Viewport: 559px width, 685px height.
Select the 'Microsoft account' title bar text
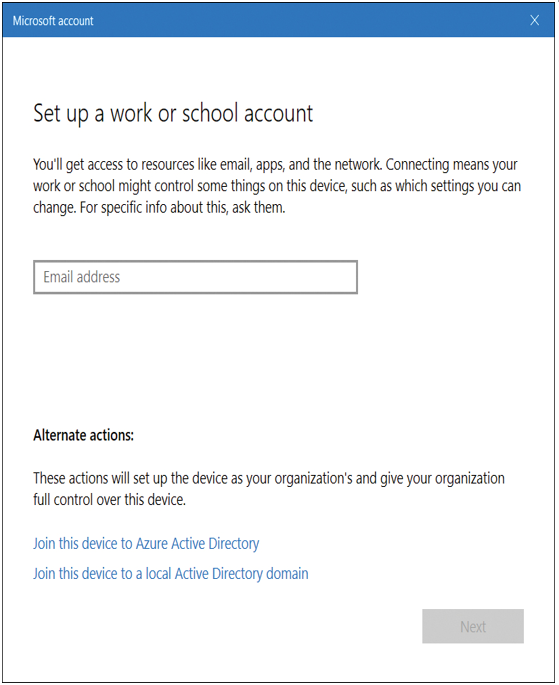point(53,21)
